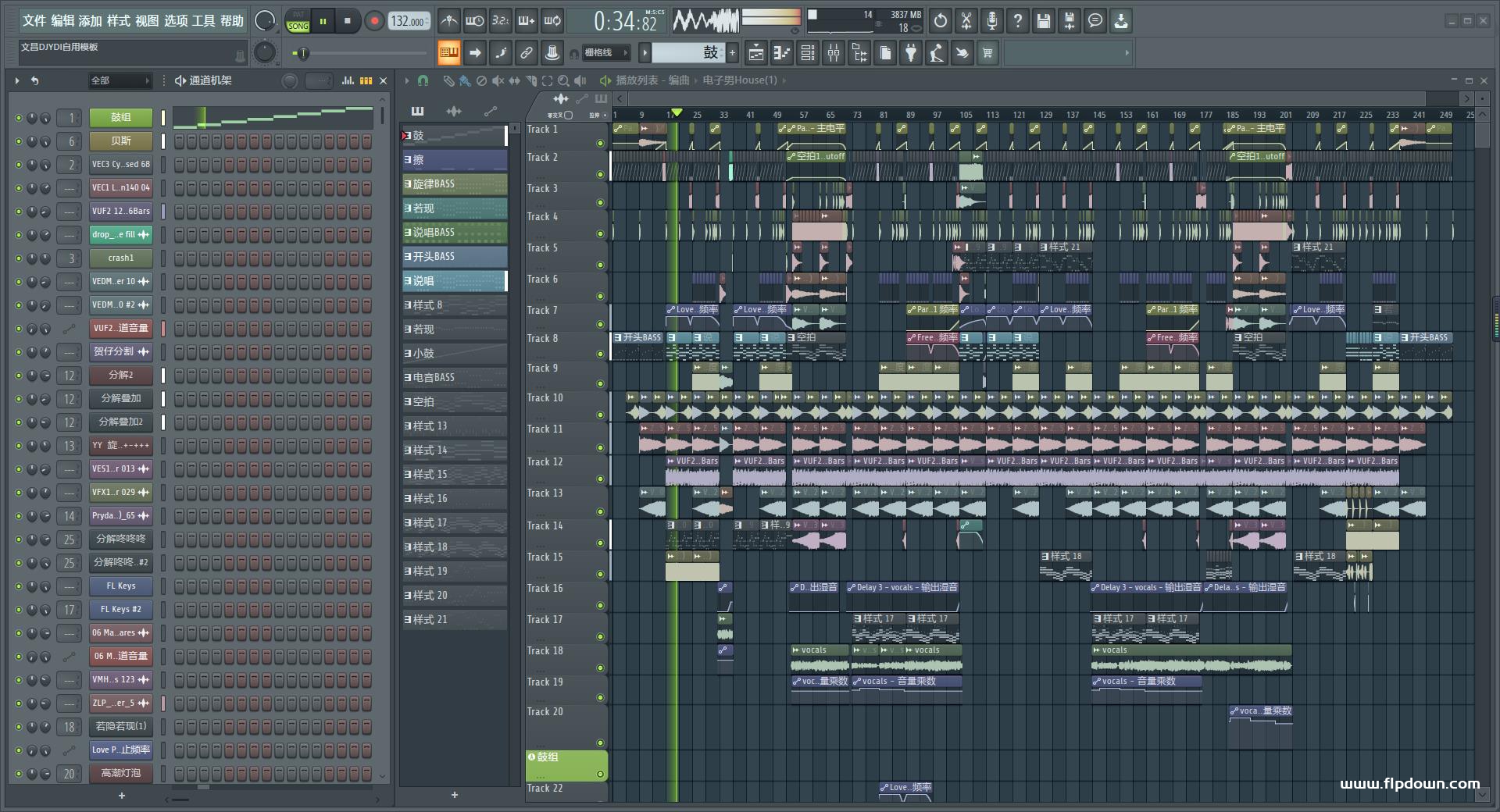
Task: Open the 栅格线 snap dropdown
Action: tap(605, 53)
